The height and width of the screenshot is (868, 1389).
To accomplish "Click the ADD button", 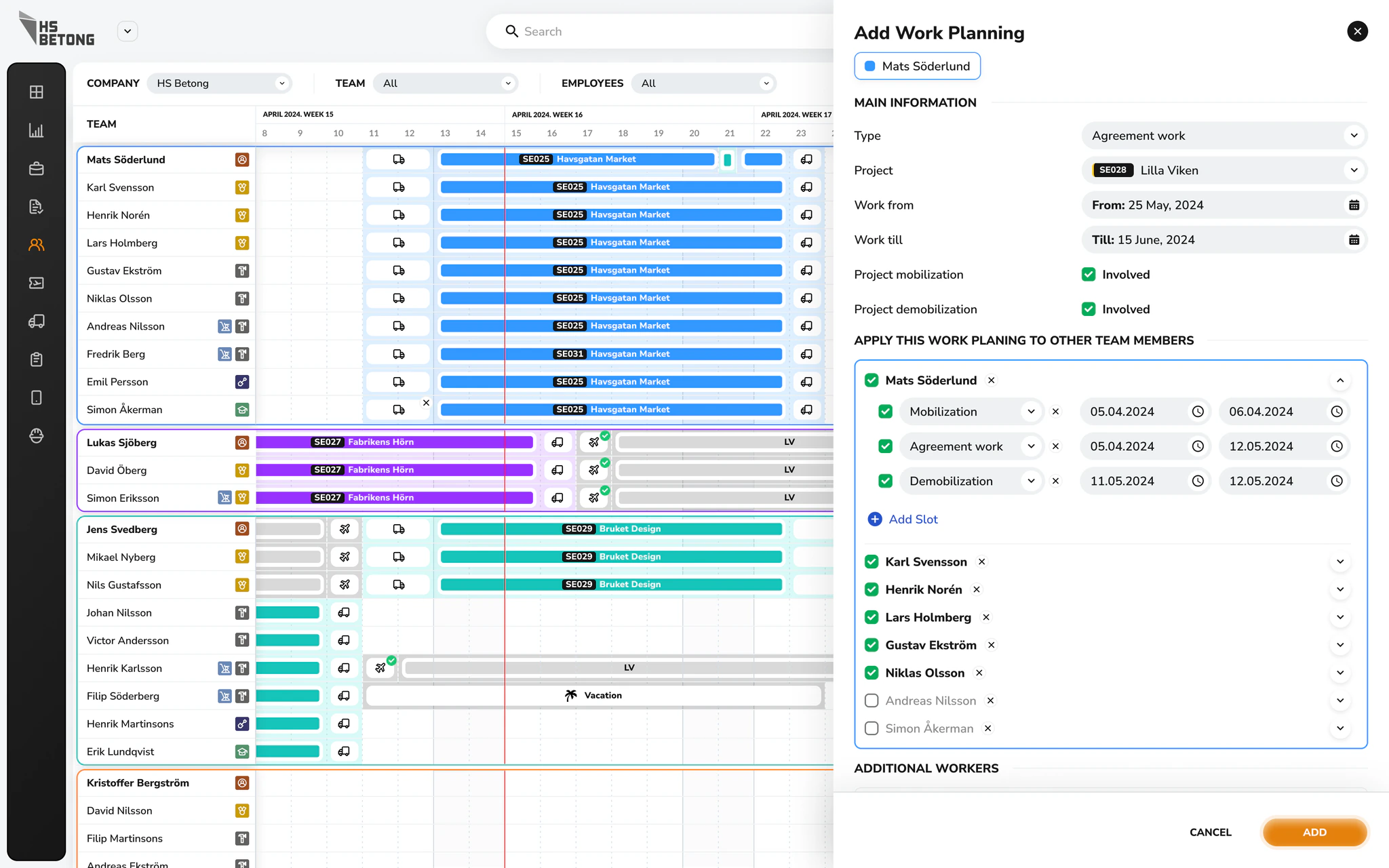I will coord(1314,832).
